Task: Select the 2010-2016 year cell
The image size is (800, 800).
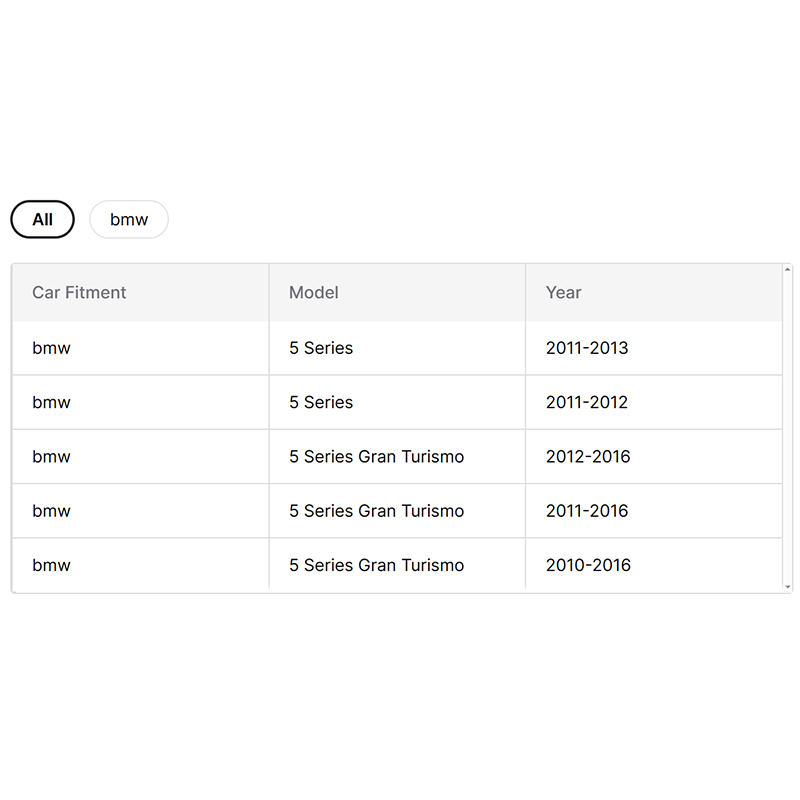Action: [588, 564]
